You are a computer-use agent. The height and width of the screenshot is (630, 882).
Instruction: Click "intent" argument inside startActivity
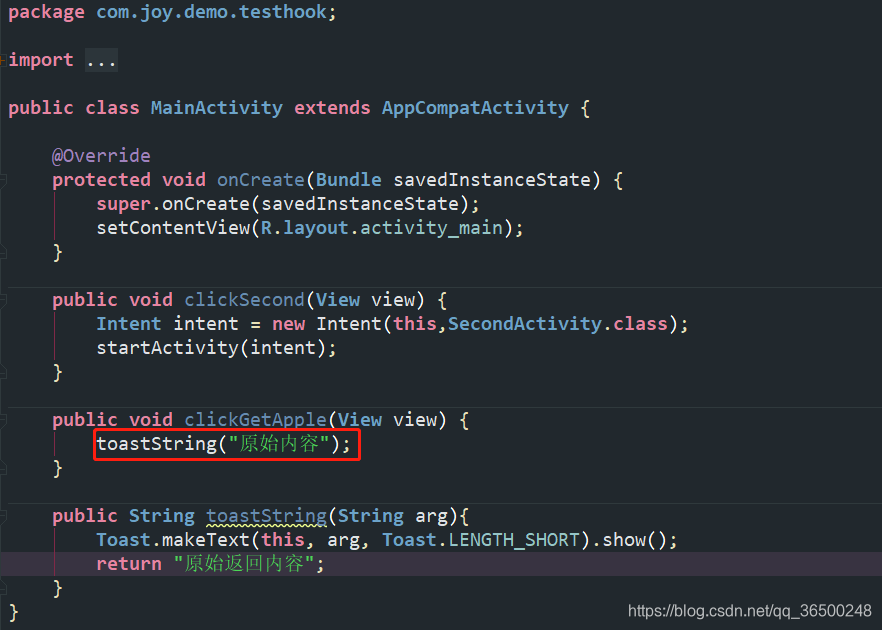pyautogui.click(x=283, y=348)
